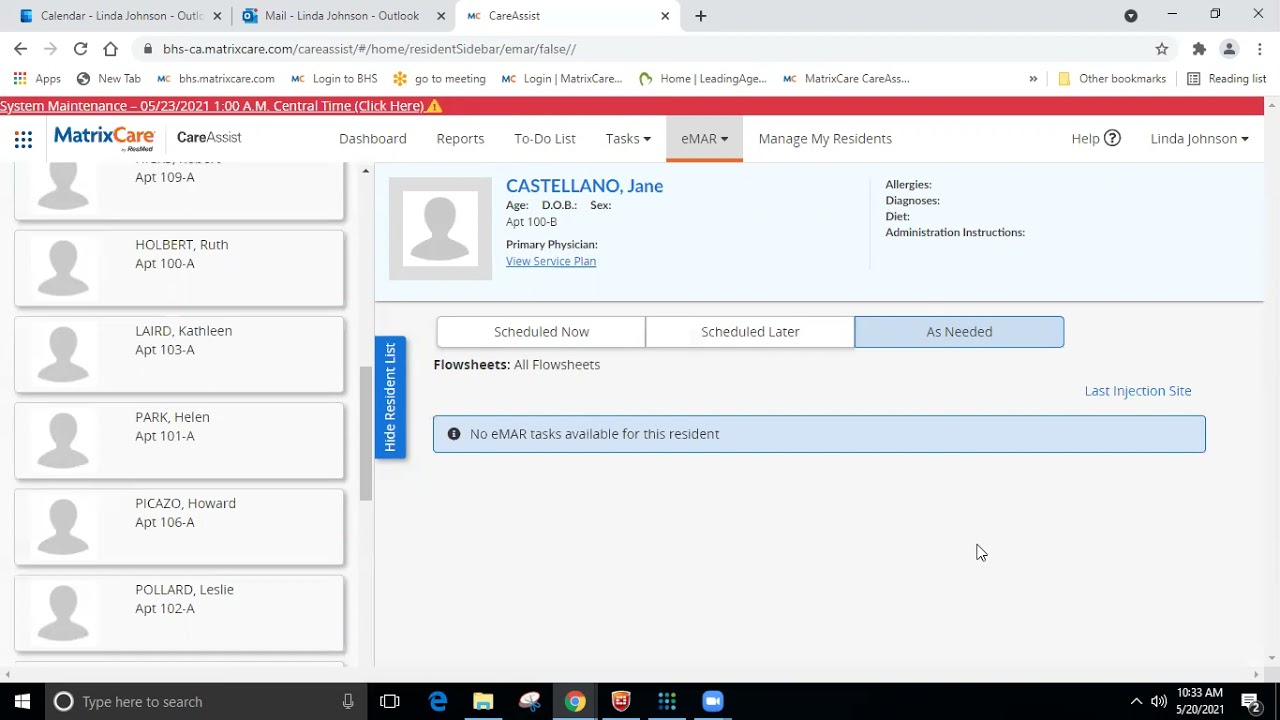Open Last Injection Site link
The height and width of the screenshot is (720, 1280).
point(1138,391)
